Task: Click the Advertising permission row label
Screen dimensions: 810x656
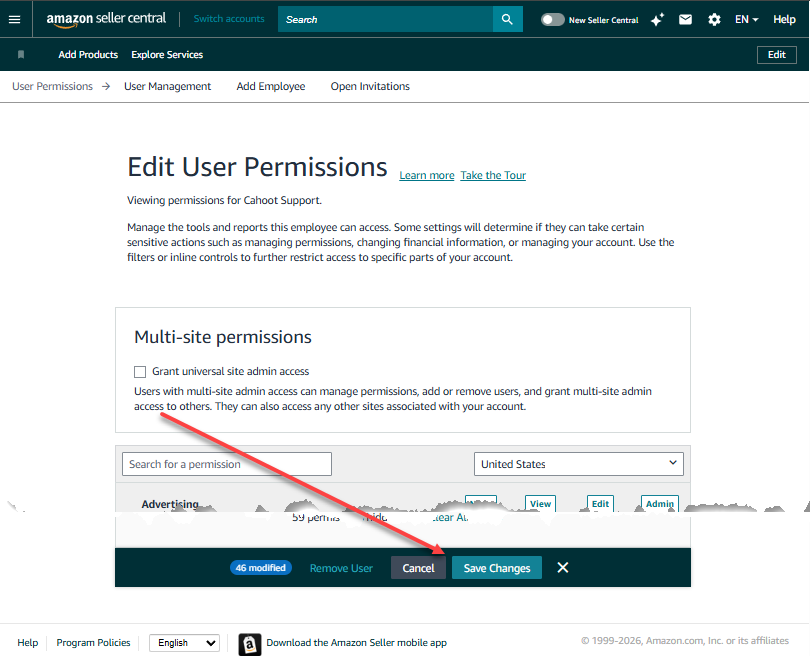Action: click(170, 504)
